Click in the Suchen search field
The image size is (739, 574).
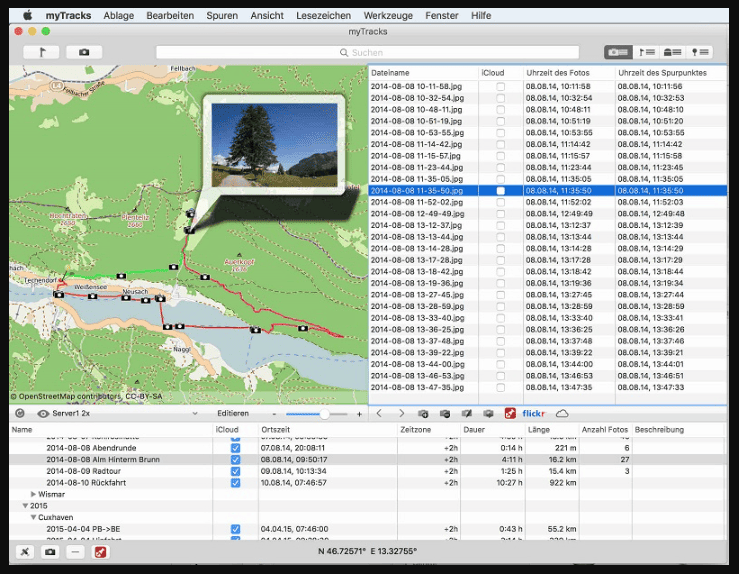click(x=368, y=52)
